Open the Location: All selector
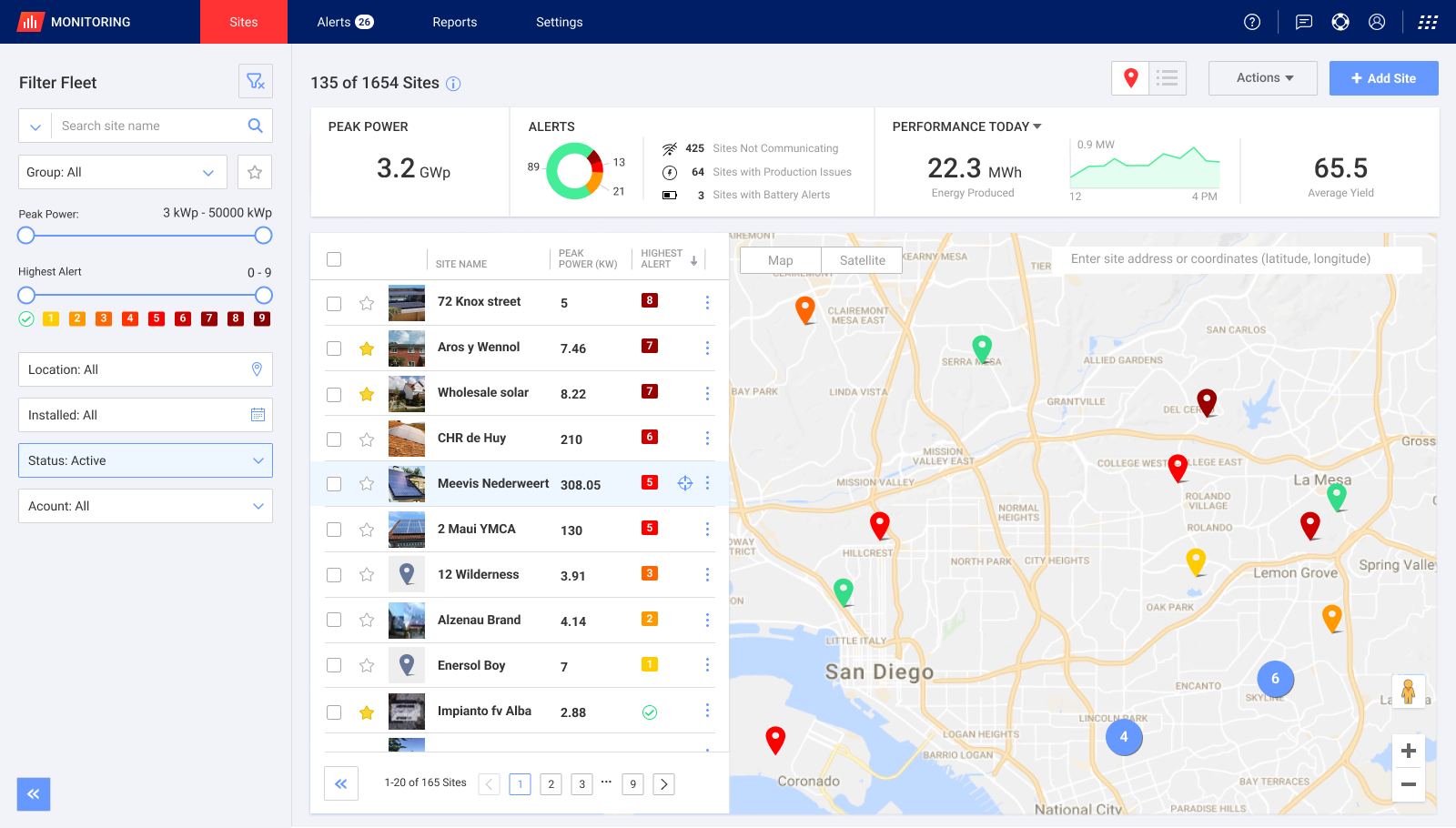Viewport: 1456px width, 828px height. click(146, 369)
